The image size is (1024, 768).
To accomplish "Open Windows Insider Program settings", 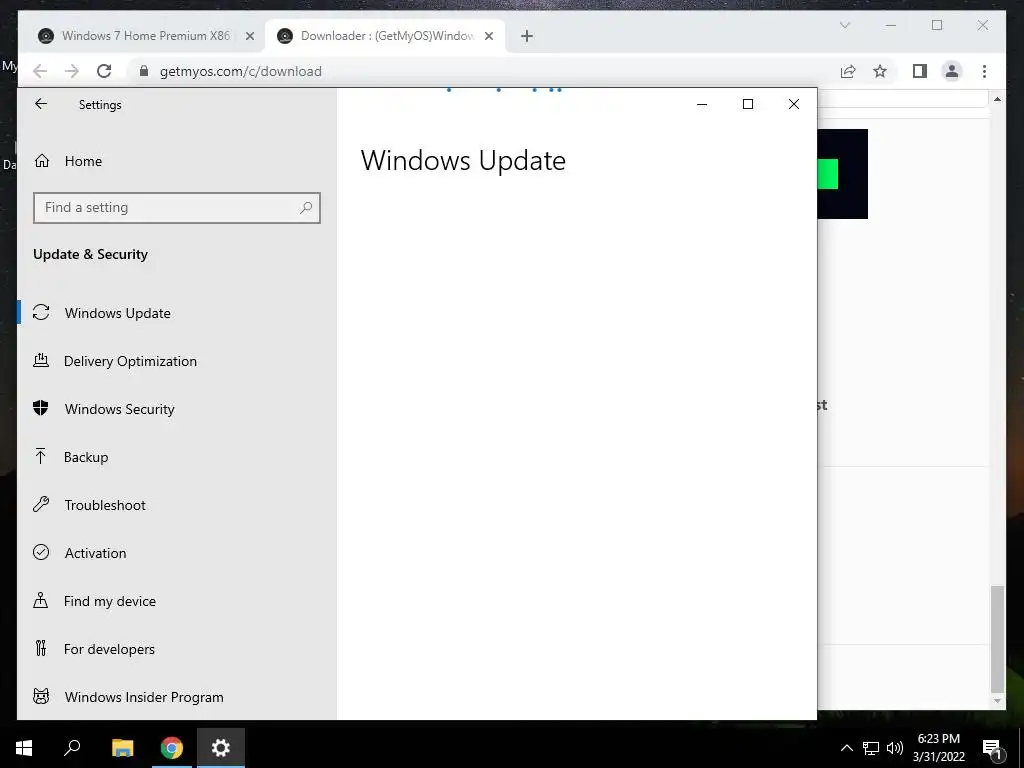I will click(x=176, y=697).
